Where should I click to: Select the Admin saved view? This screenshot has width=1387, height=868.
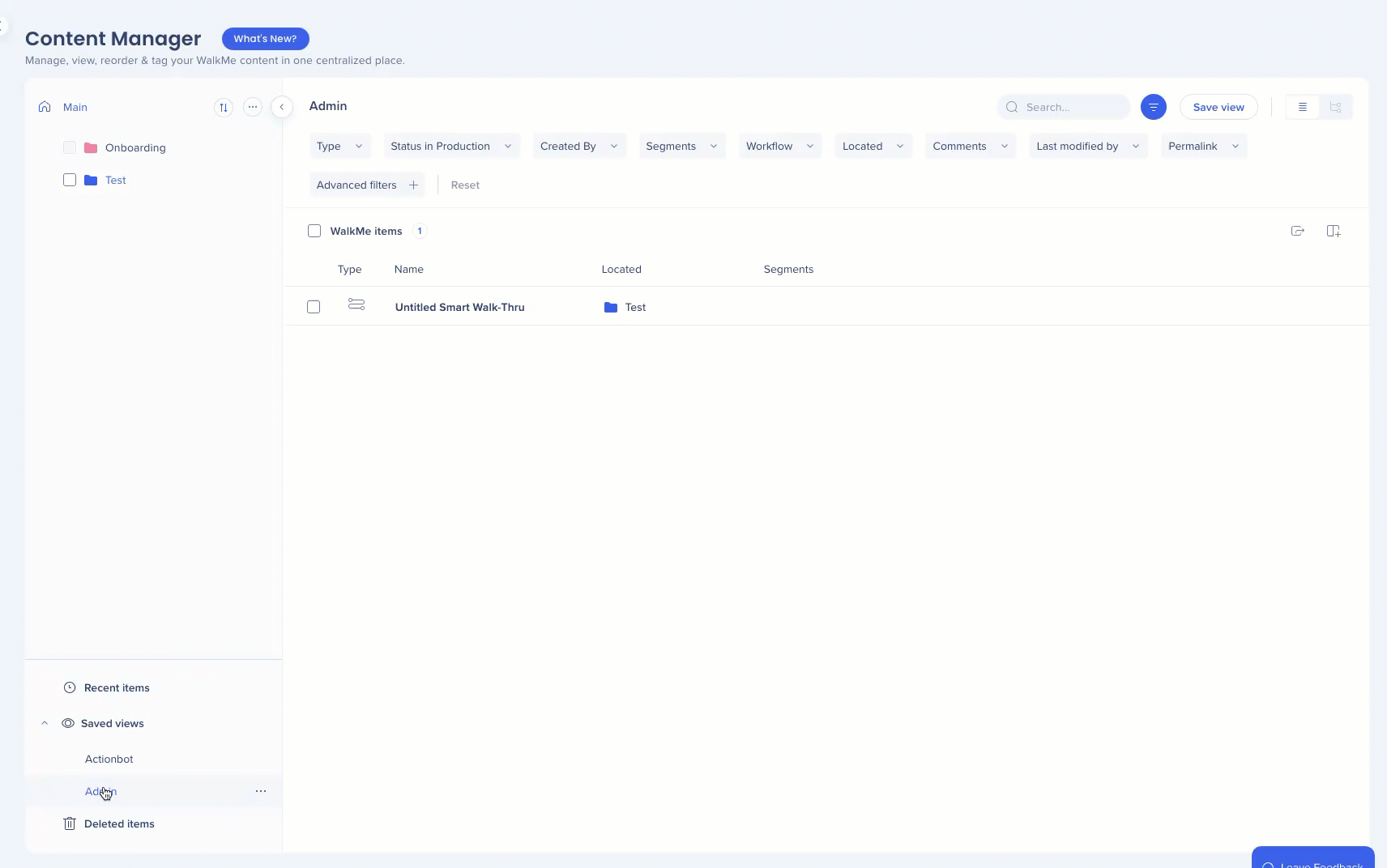pos(100,791)
